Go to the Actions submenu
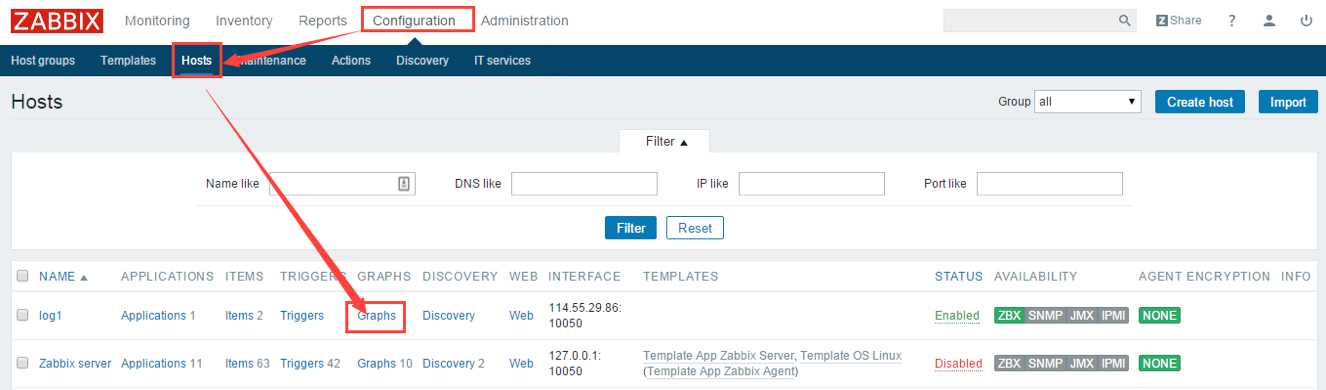The height and width of the screenshot is (390, 1326). [x=351, y=60]
